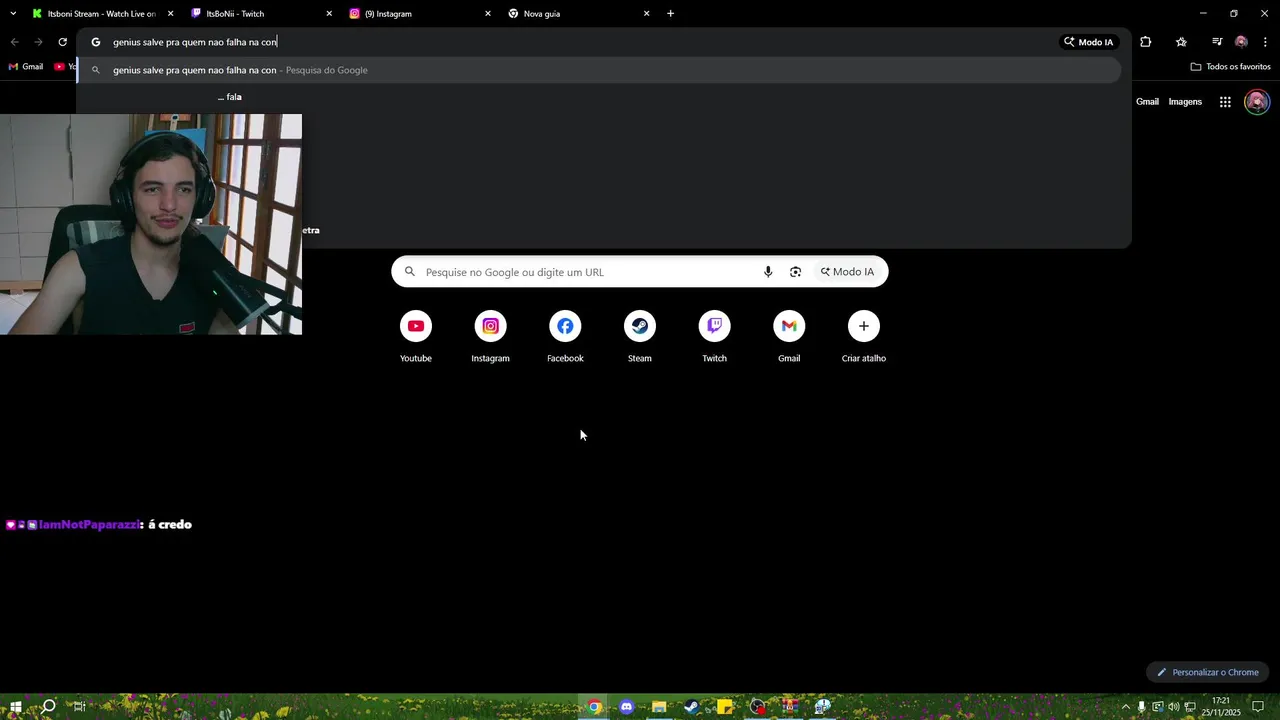Click the IamNotPaparazzi chat username
Image resolution: width=1280 pixels, height=720 pixels.
coord(90,524)
